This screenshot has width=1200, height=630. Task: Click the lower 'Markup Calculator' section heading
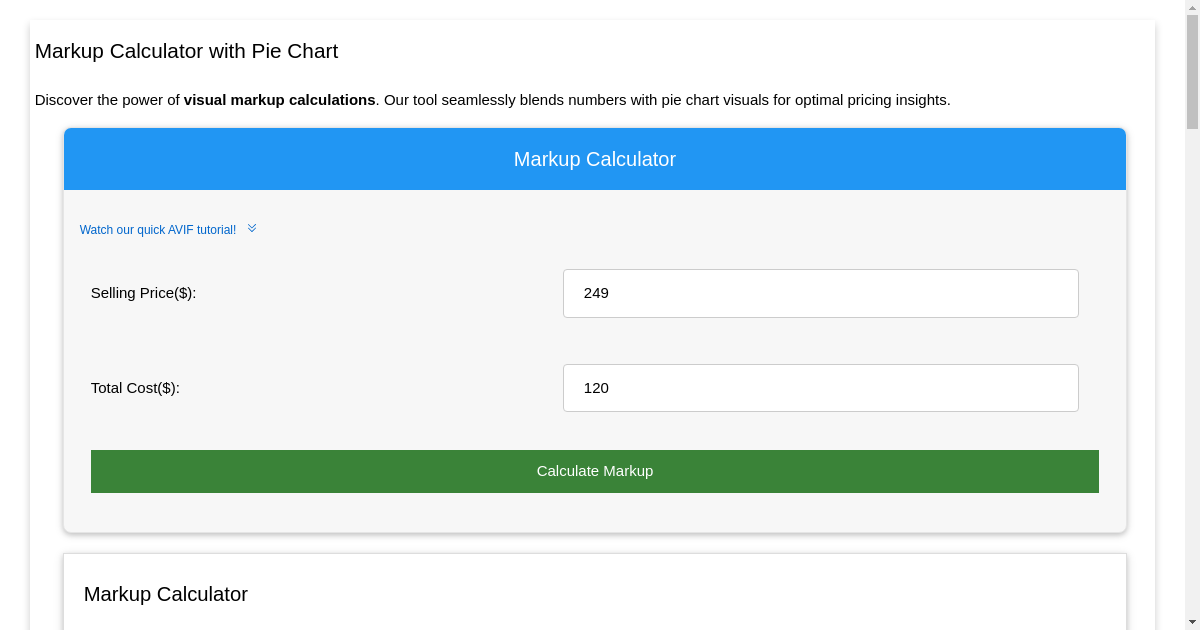pyautogui.click(x=165, y=594)
